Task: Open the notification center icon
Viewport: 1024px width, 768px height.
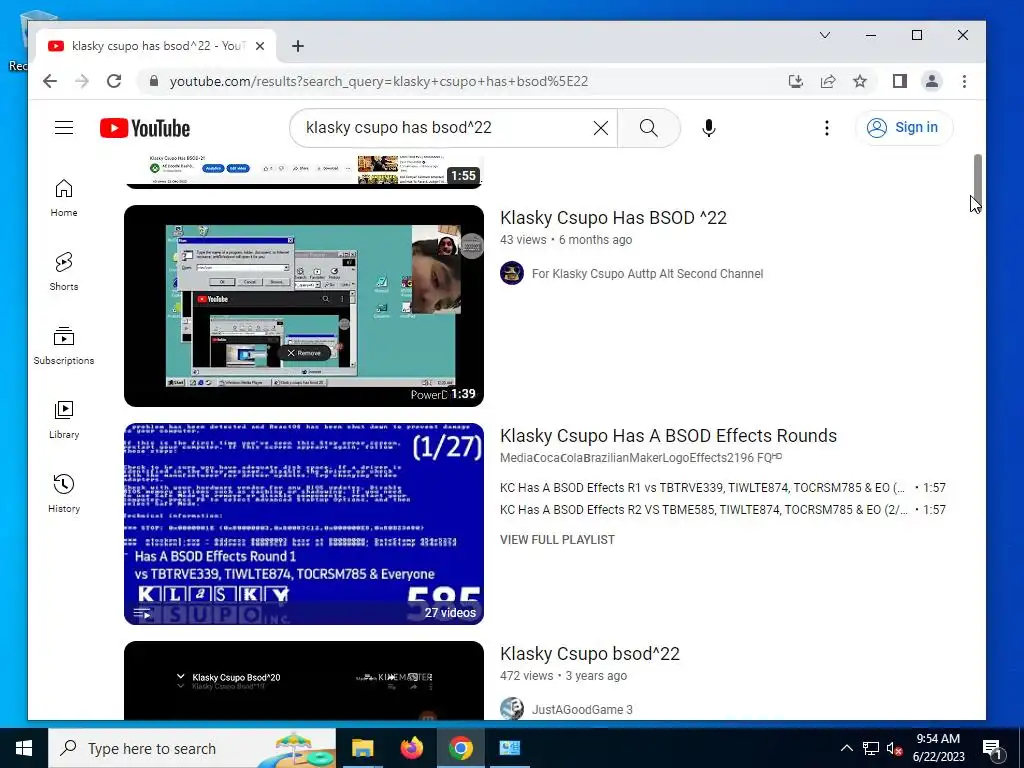Action: pos(993,748)
